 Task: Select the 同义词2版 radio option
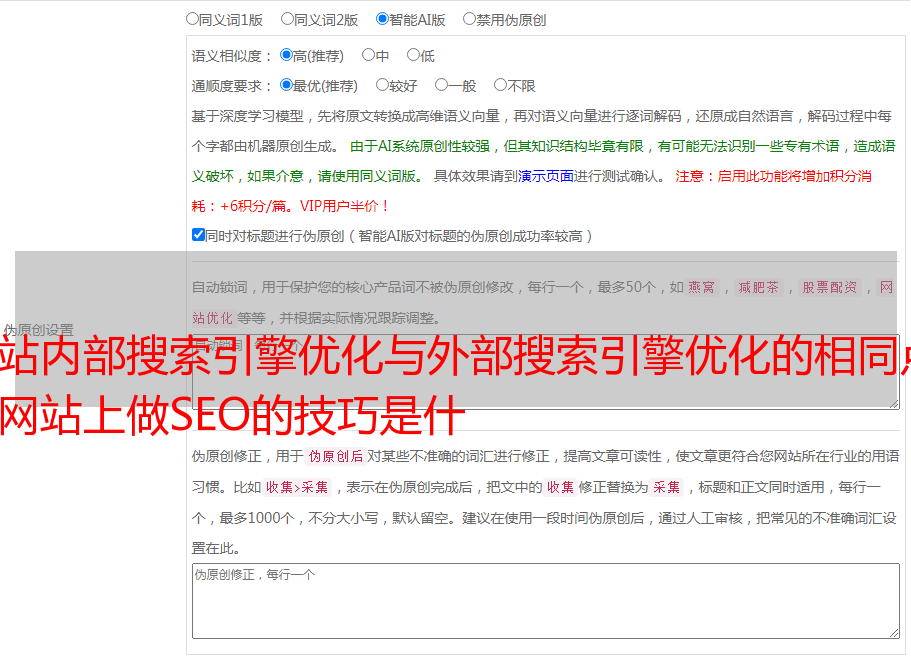coord(288,19)
